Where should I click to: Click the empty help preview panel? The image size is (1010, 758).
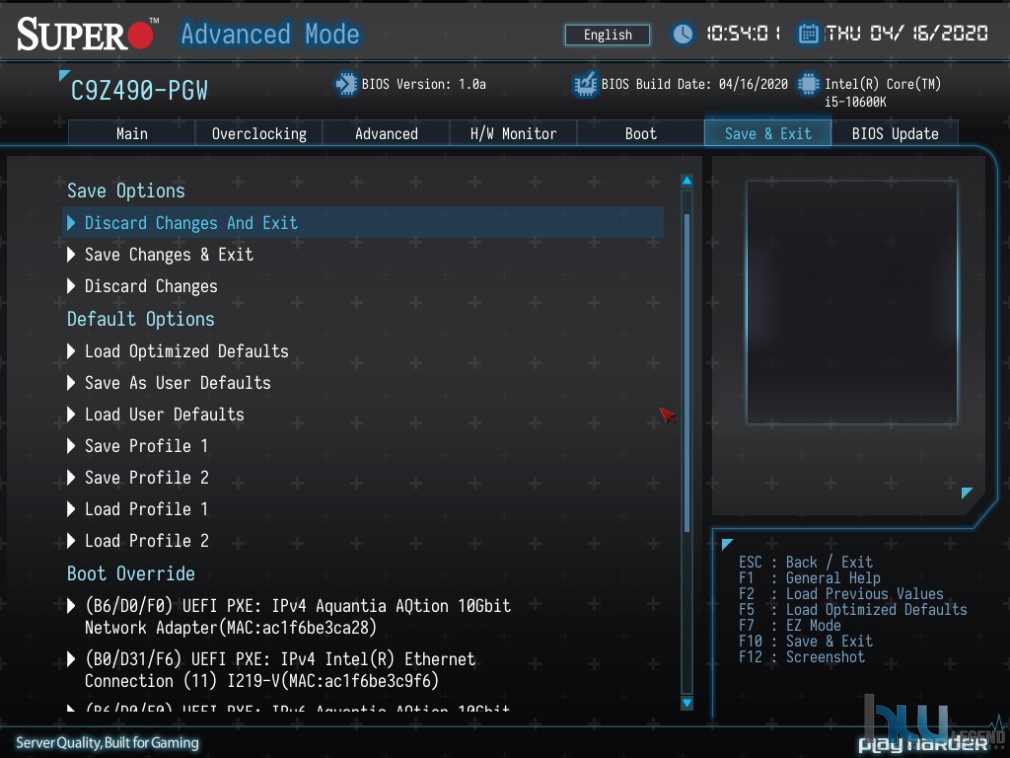852,302
